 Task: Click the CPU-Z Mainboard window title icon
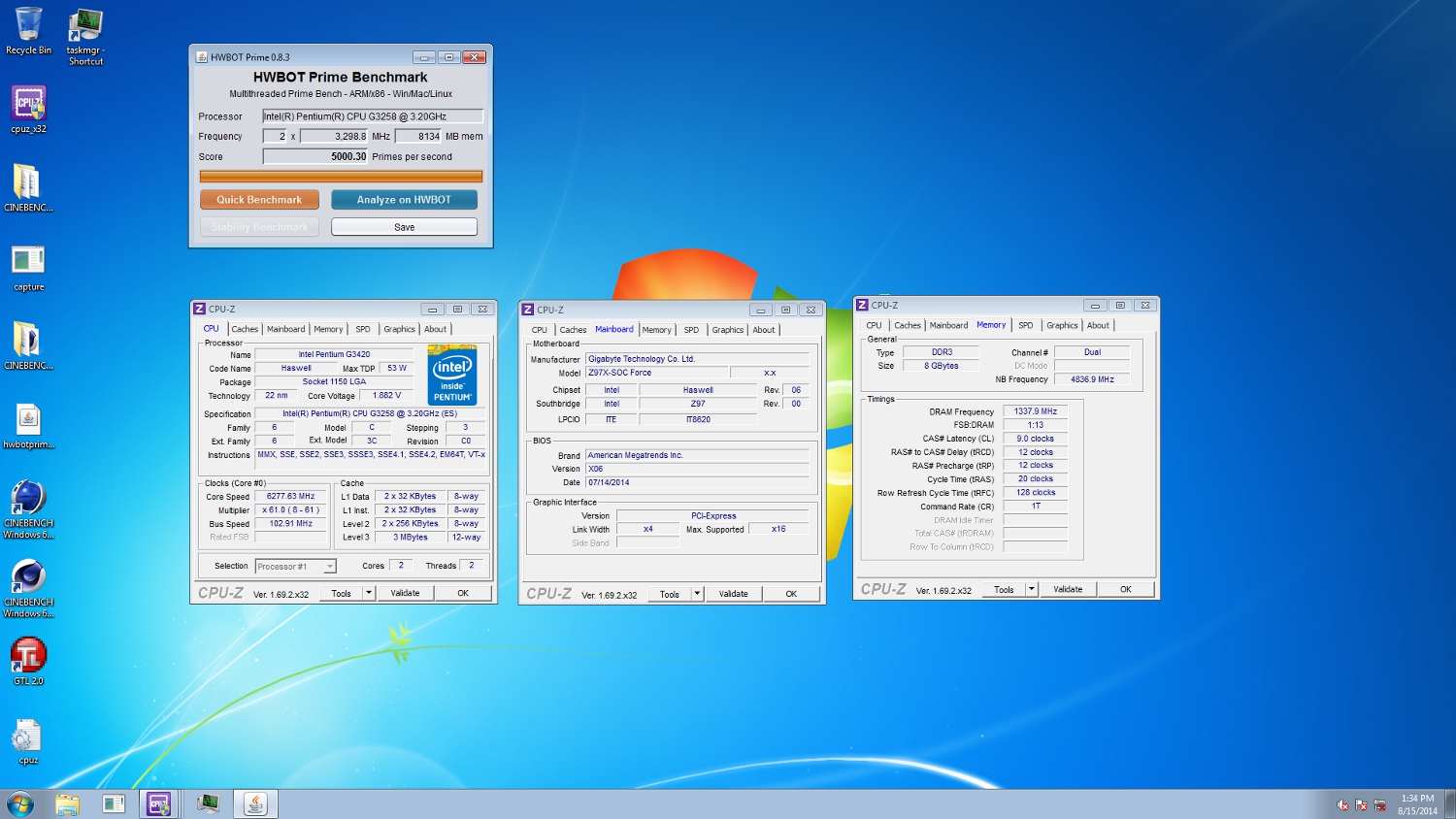point(528,310)
